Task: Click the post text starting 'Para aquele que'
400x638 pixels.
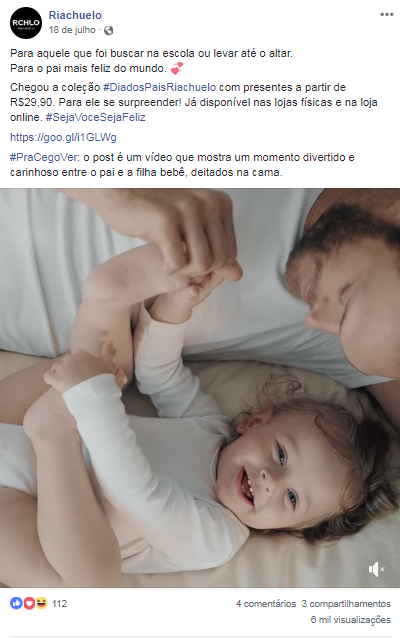Action: pyautogui.click(x=151, y=61)
